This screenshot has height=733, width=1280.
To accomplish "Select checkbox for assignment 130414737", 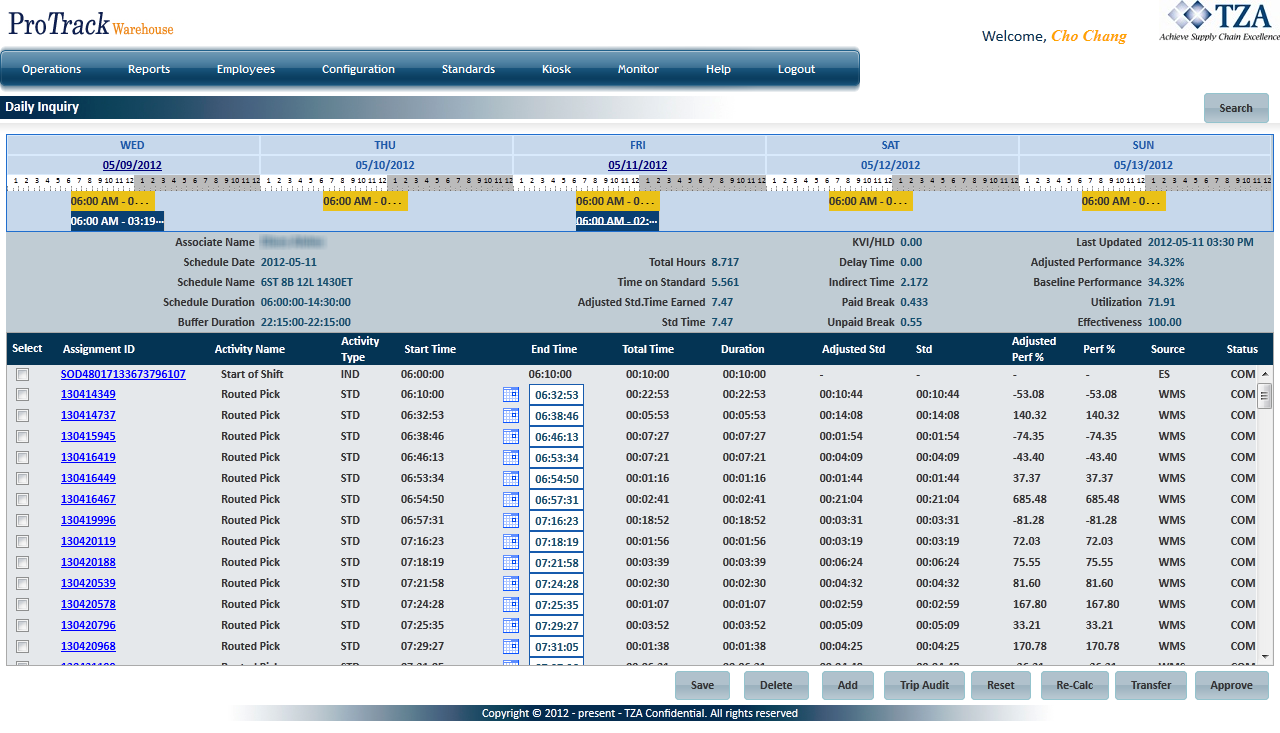I will coord(22,416).
